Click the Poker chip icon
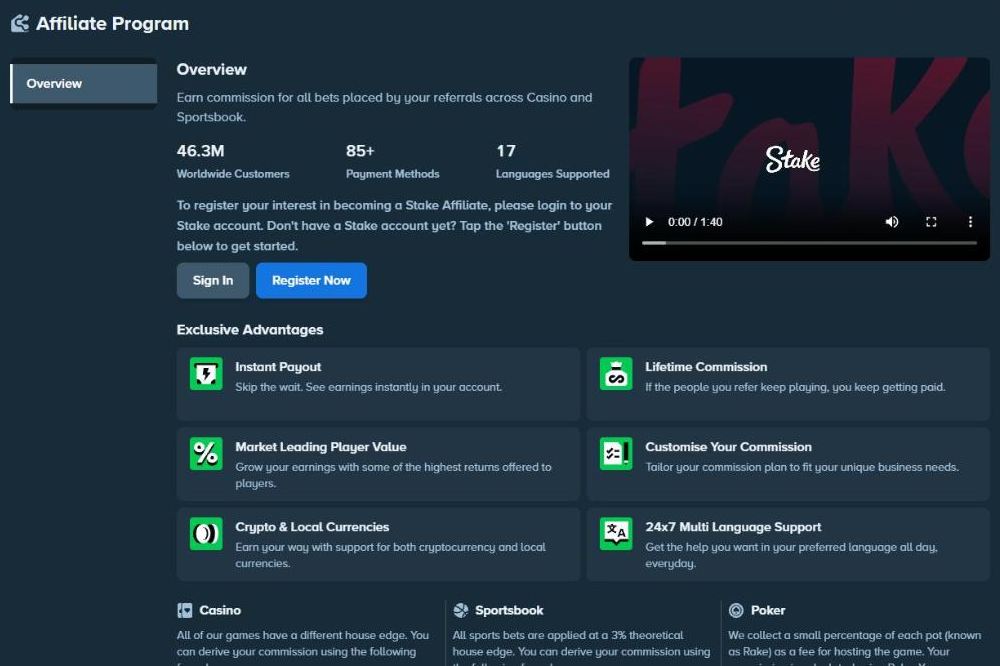 (x=736, y=610)
